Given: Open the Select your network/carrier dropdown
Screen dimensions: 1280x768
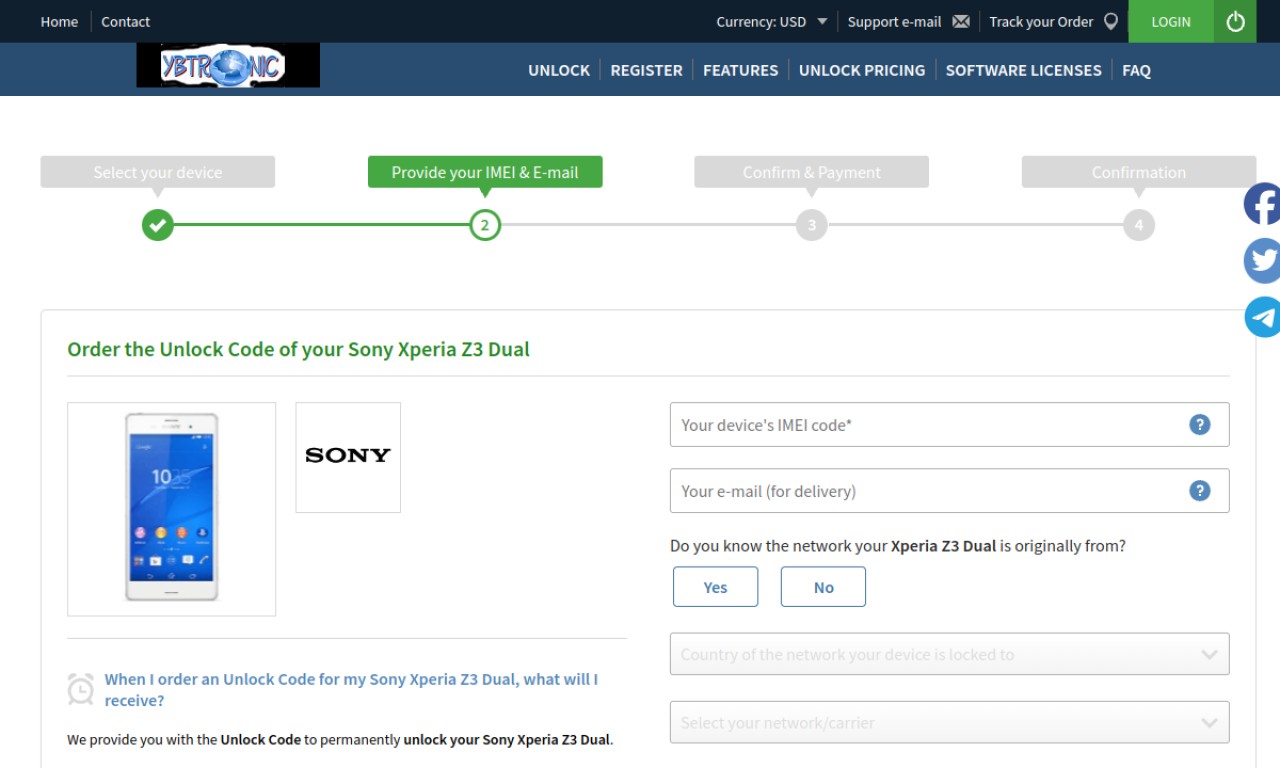Looking at the screenshot, I should click(x=949, y=722).
